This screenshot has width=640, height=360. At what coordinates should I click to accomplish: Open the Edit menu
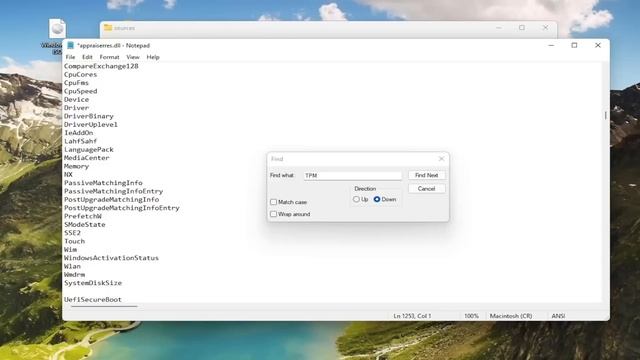87,57
